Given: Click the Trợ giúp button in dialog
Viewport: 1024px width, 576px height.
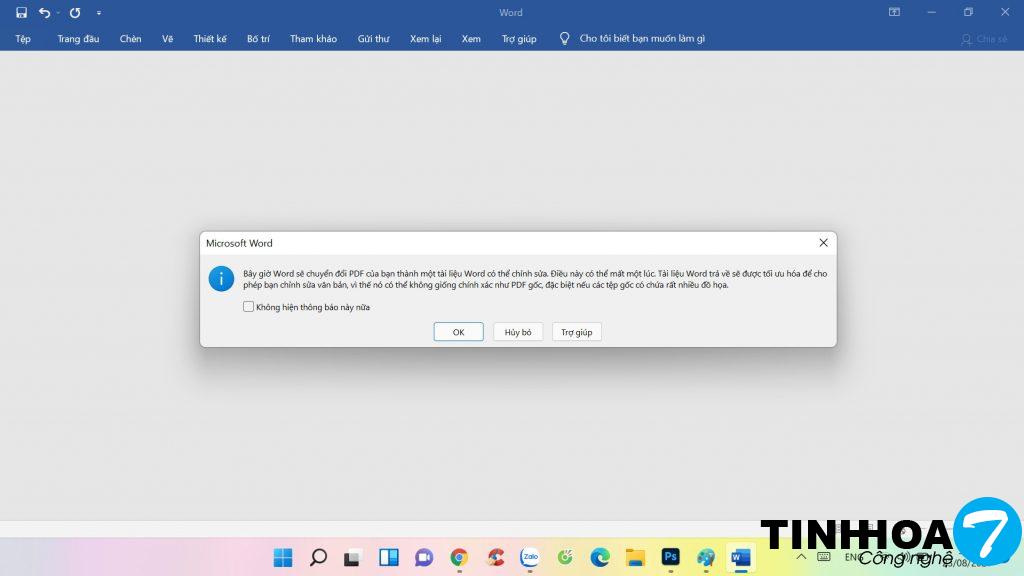Looking at the screenshot, I should 577,332.
